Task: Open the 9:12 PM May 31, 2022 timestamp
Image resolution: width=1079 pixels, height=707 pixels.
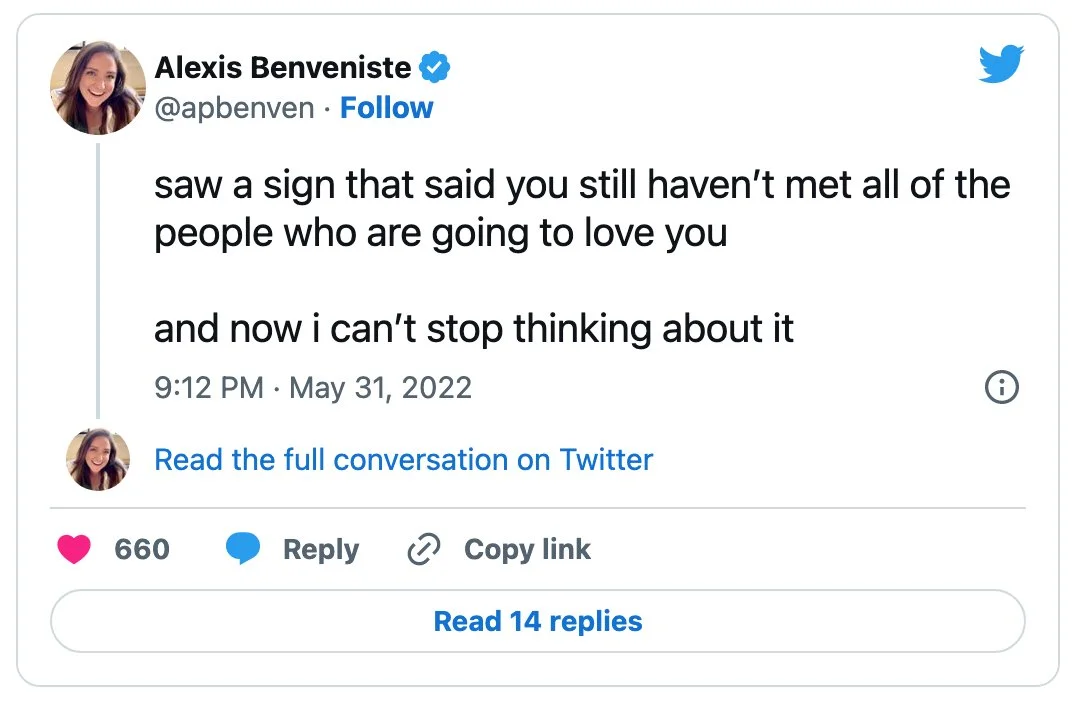Action: click(x=312, y=387)
